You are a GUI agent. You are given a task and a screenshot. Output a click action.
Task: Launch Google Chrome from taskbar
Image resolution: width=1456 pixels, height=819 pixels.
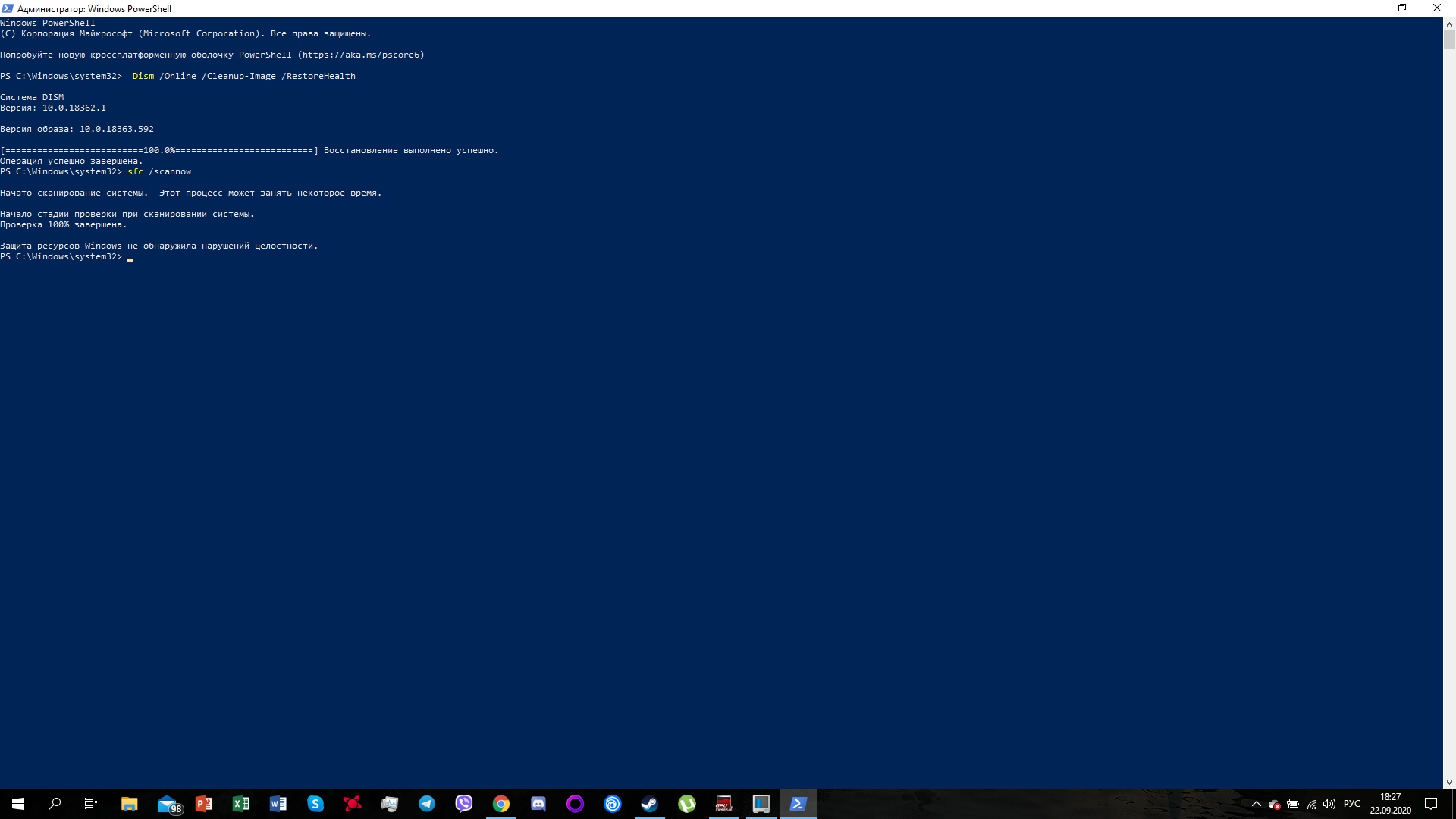tap(501, 804)
